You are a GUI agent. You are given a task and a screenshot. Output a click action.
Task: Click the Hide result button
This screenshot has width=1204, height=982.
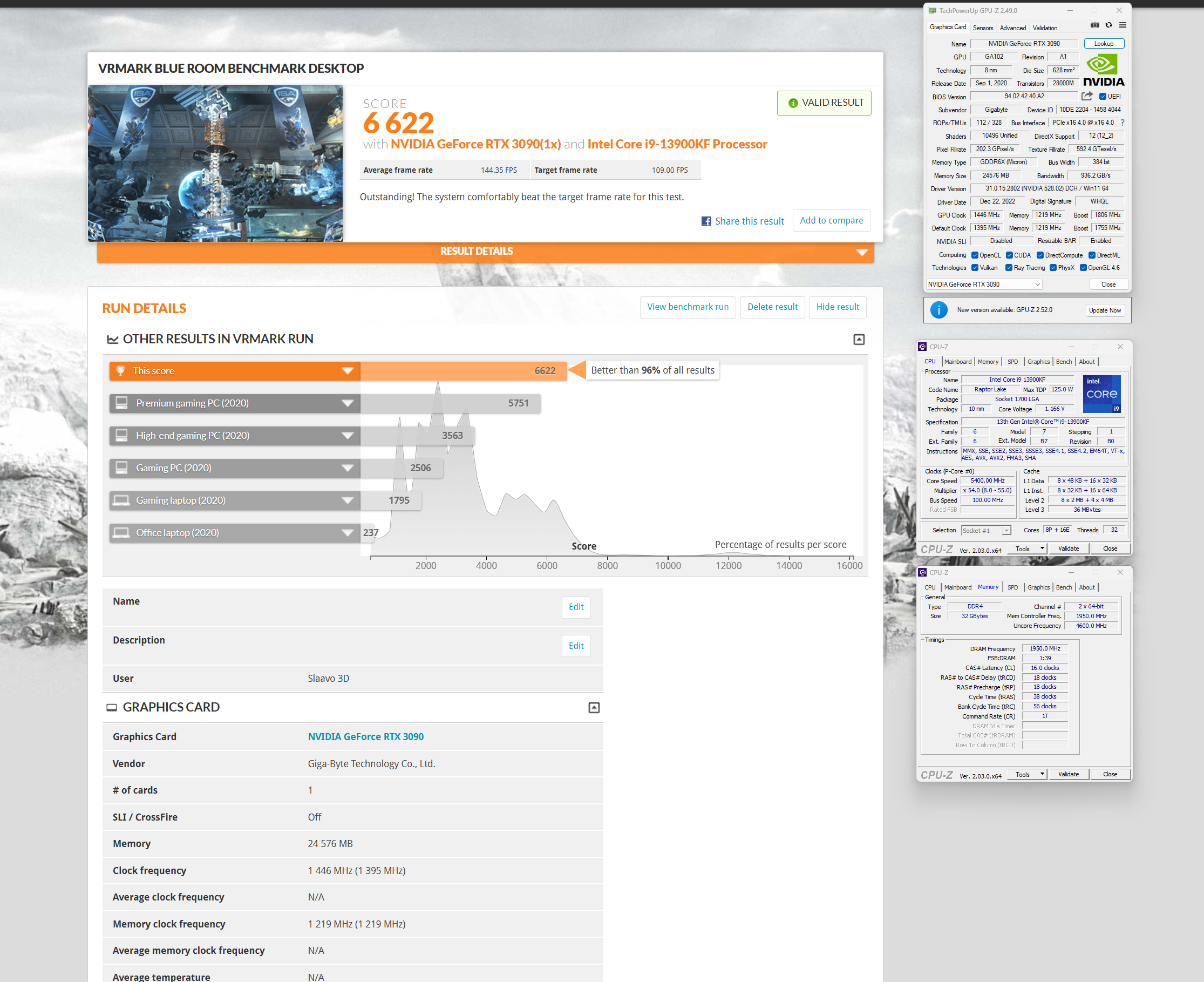(x=838, y=307)
